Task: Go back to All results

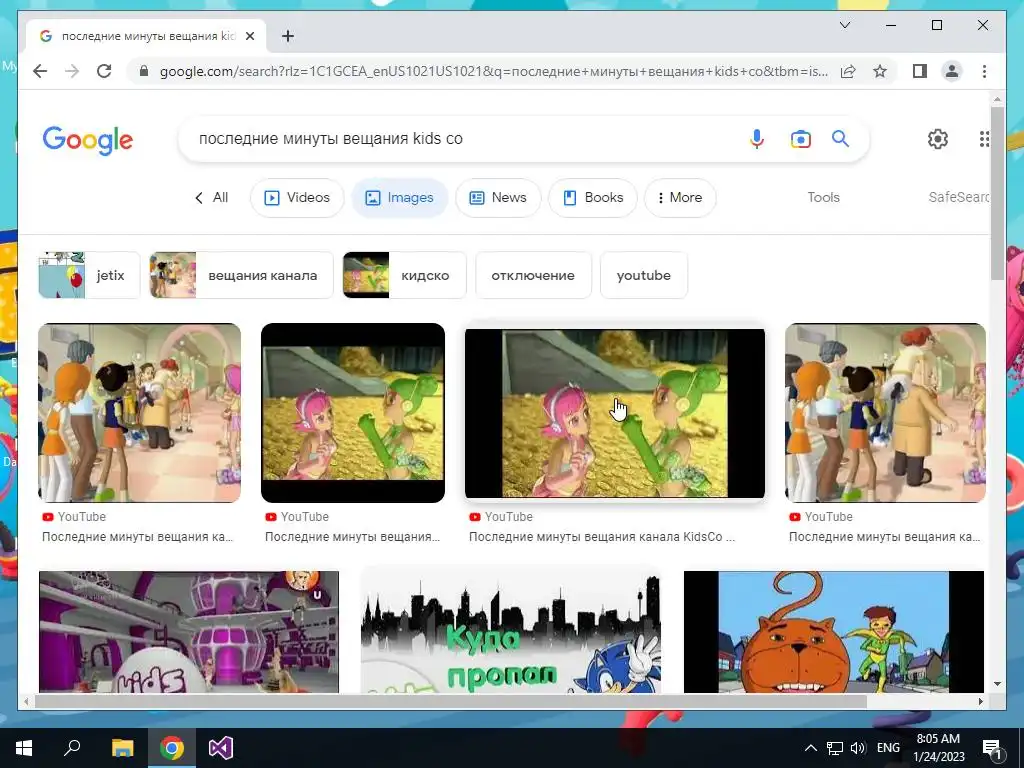Action: pyautogui.click(x=212, y=197)
